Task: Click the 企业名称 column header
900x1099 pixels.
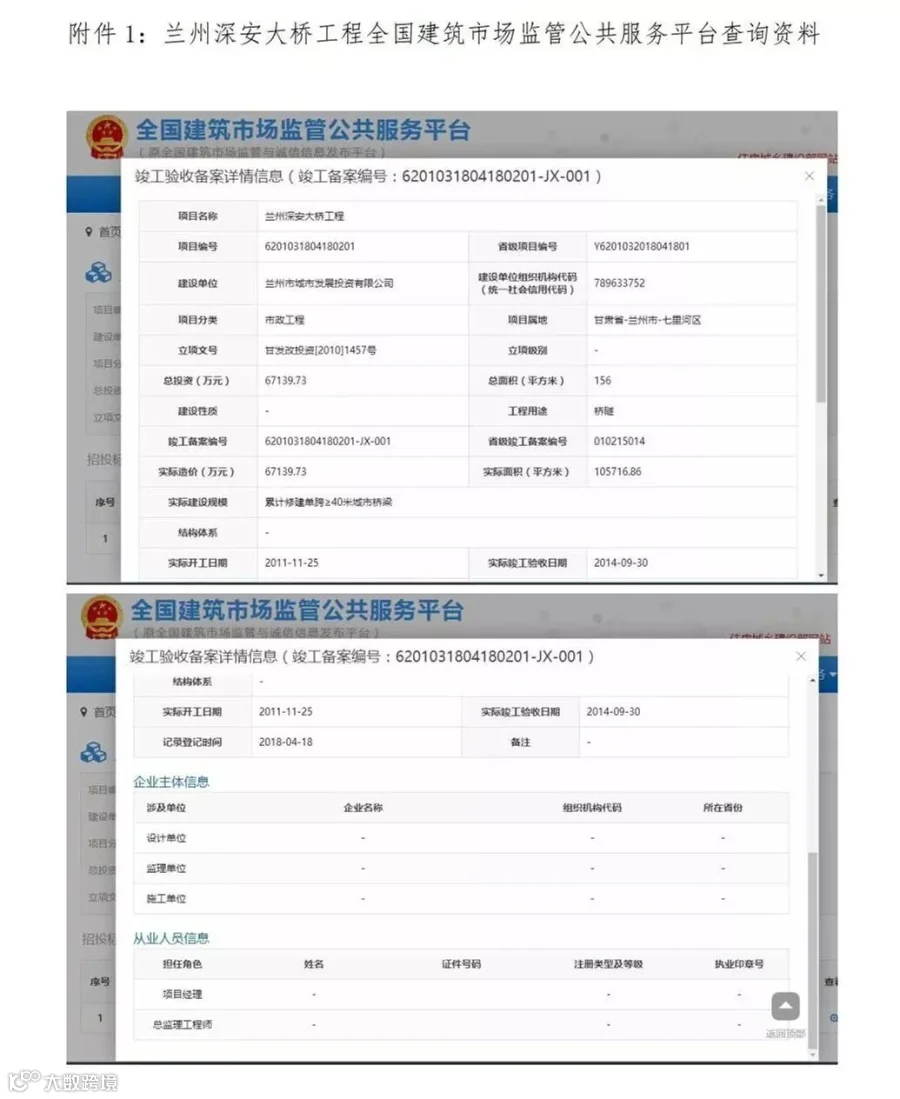Action: coord(363,807)
